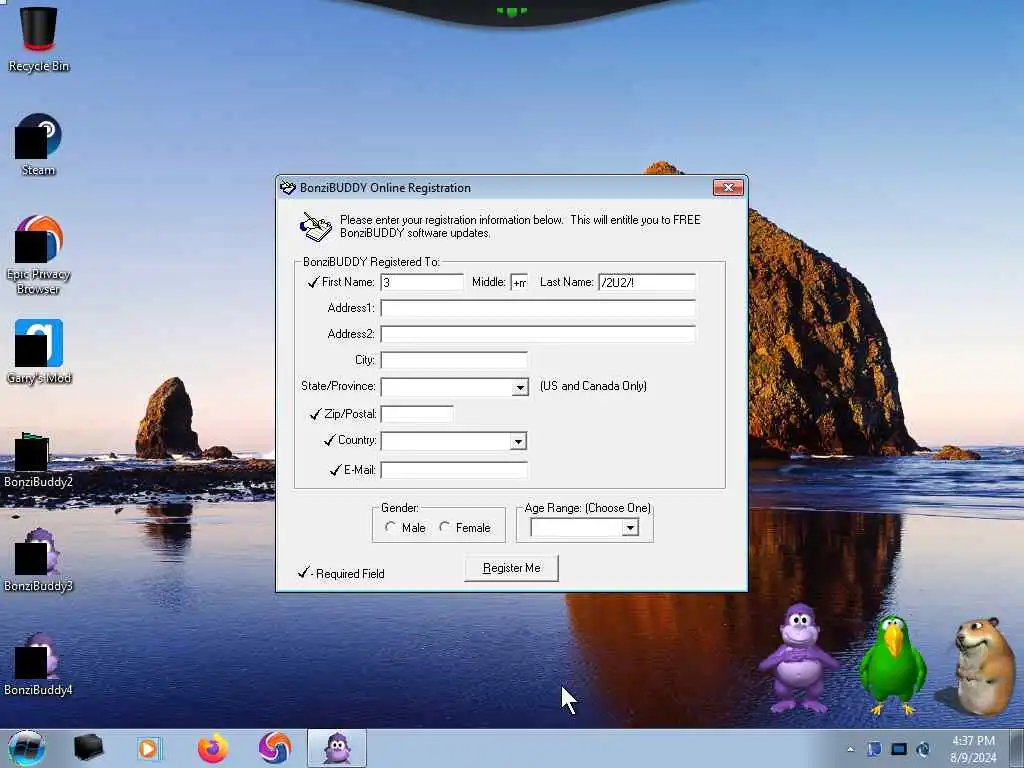Select the BonziBuddy2 desktop icon
The width and height of the screenshot is (1024, 768).
[x=38, y=460]
